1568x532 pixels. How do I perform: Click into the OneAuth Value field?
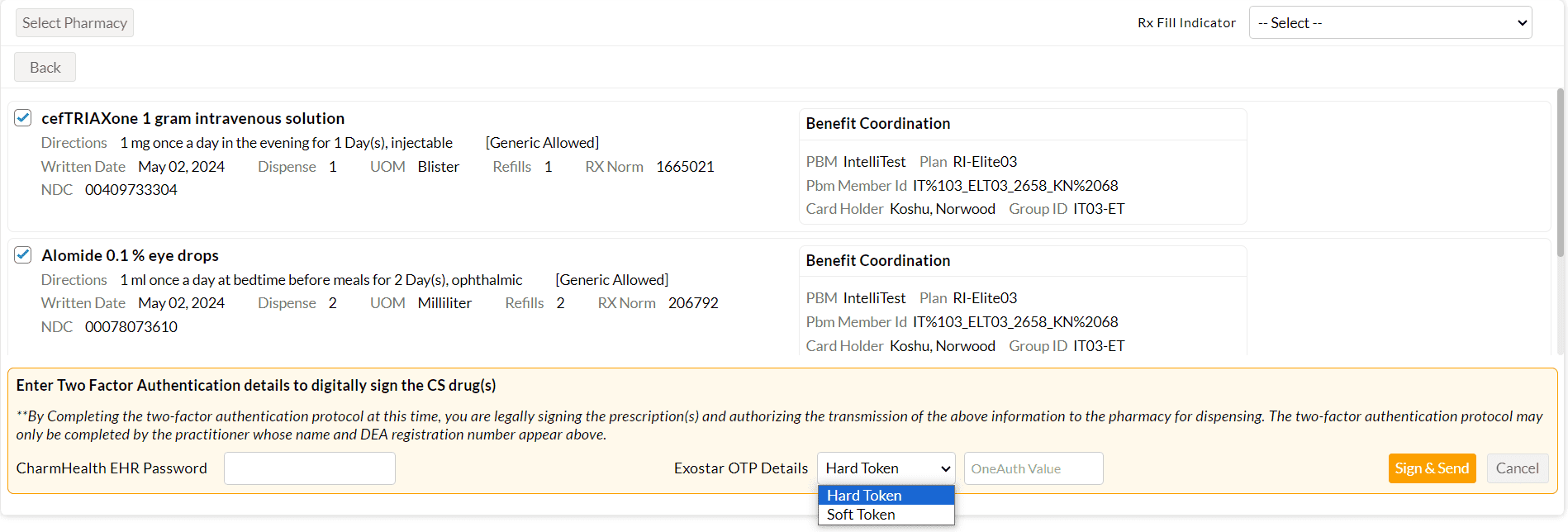coord(1033,468)
